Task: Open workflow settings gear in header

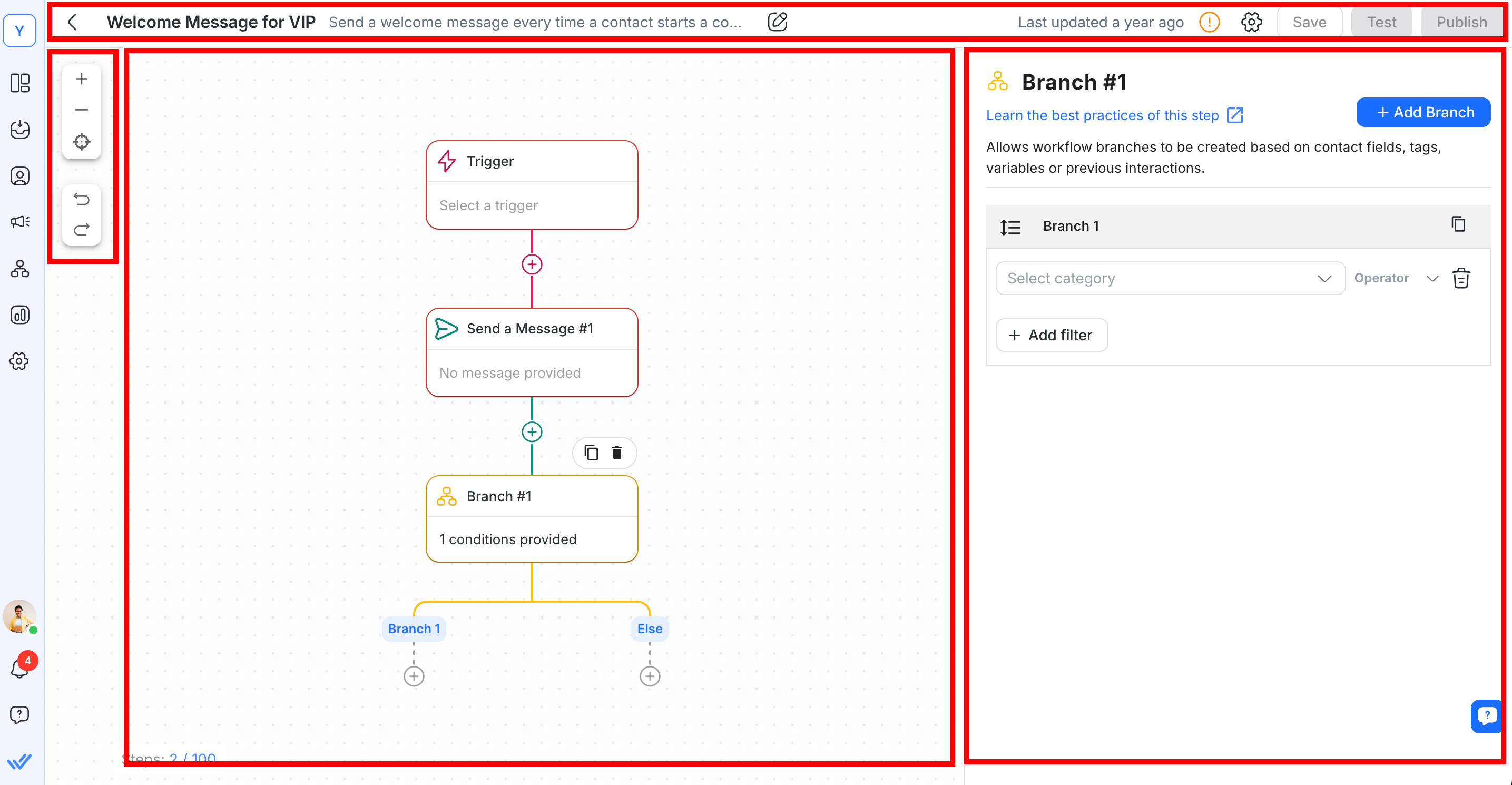Action: coord(1251,22)
